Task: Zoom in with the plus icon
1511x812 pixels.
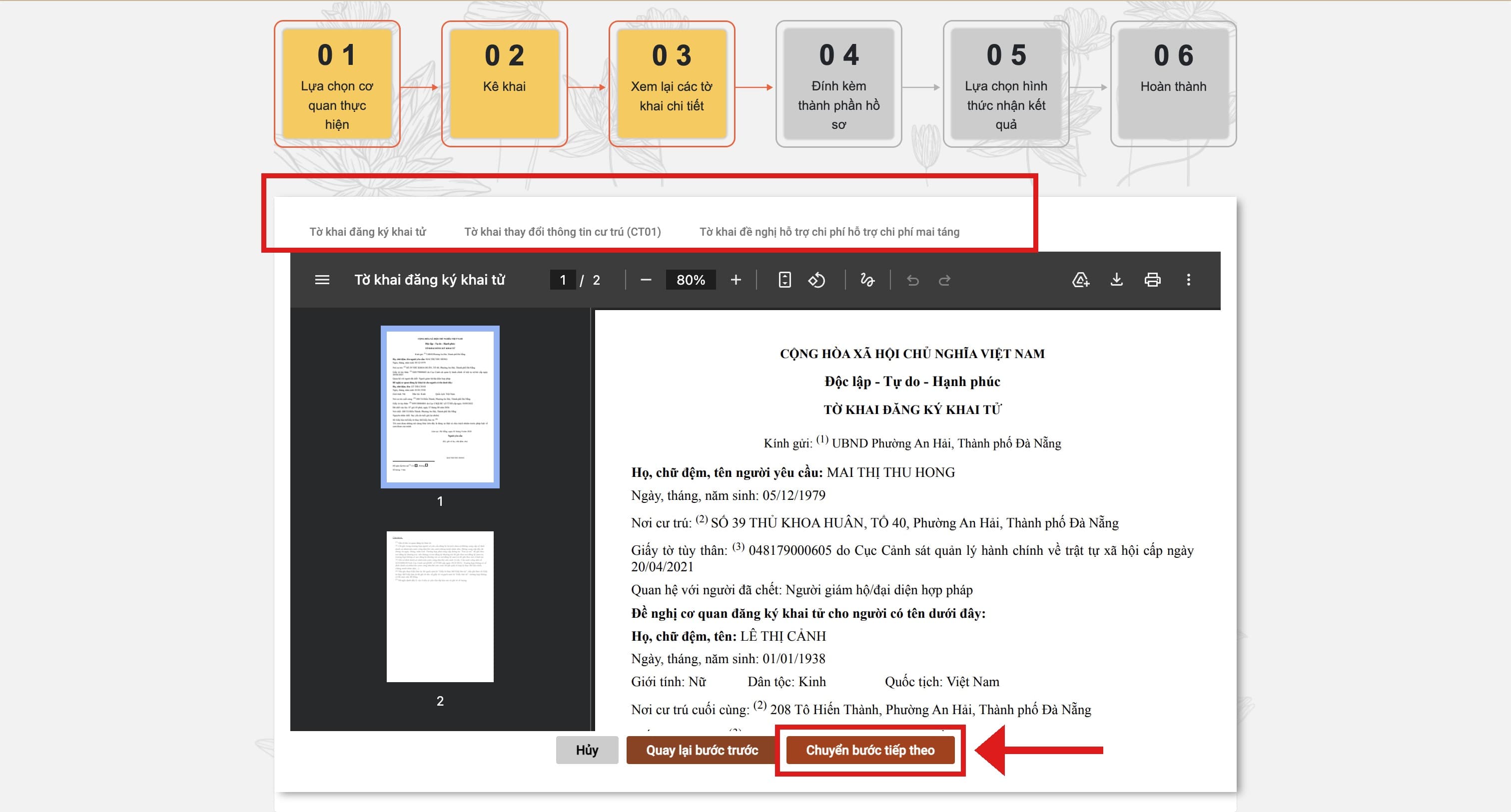Action: coord(736,280)
